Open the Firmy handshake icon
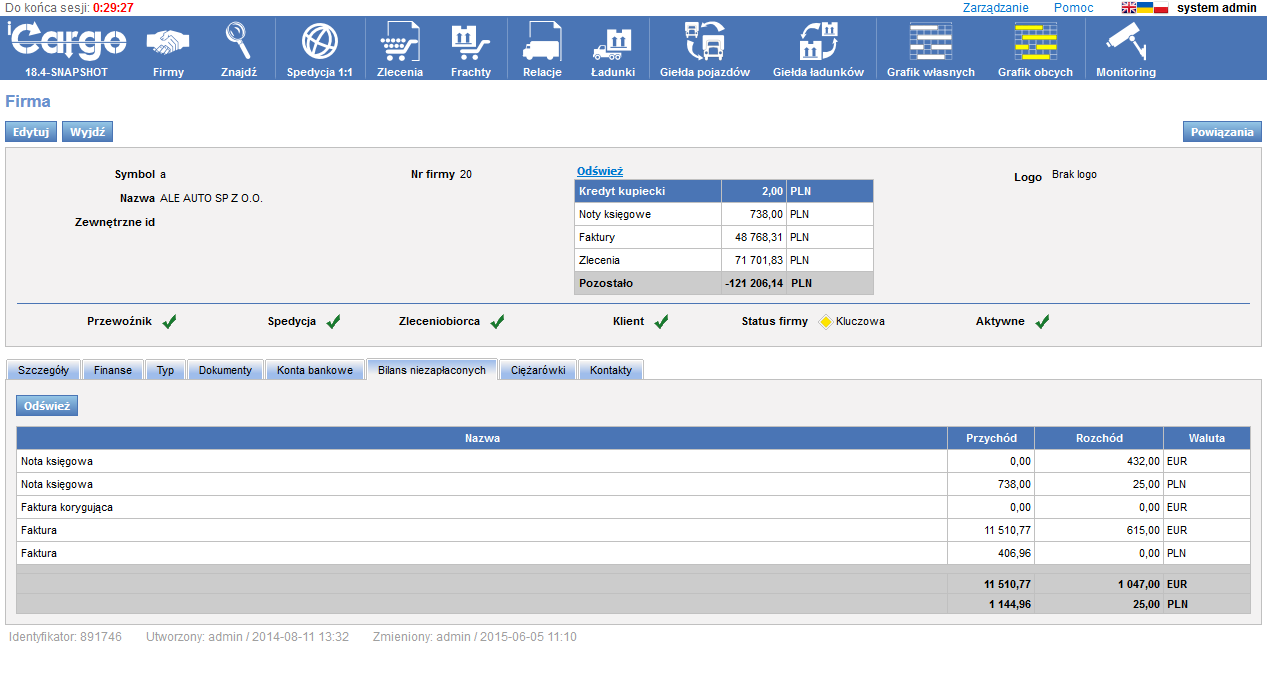Screen dimensions: 1267x681 pos(168,43)
